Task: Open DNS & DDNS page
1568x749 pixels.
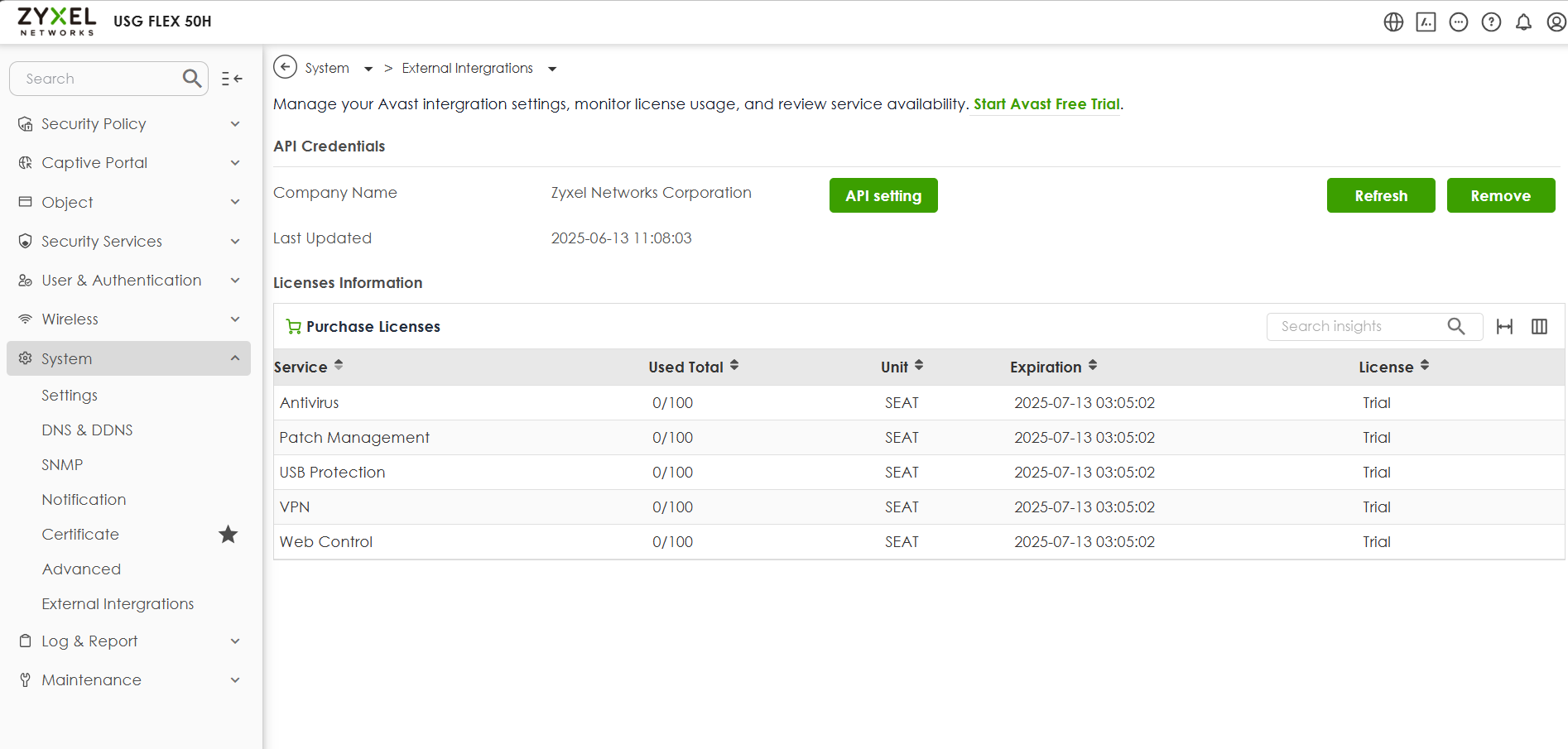Action: (87, 430)
